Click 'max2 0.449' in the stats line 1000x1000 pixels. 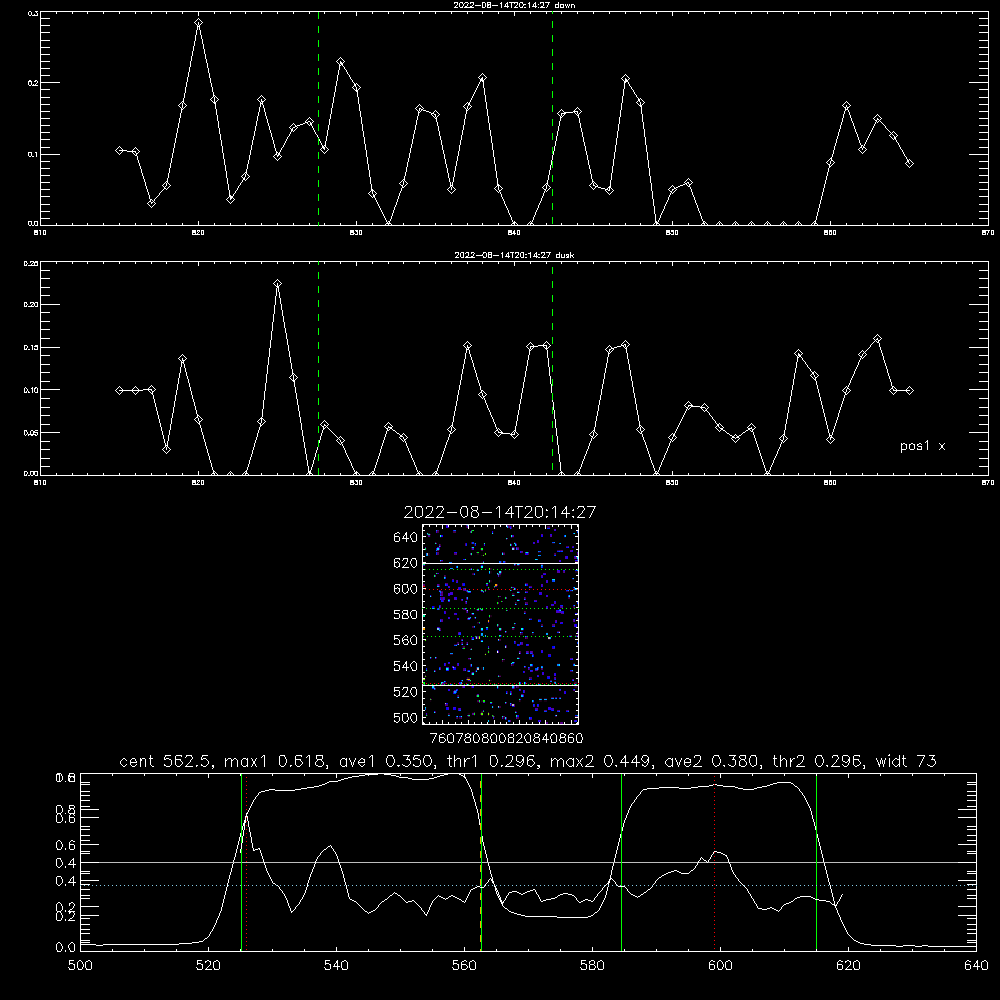click(x=601, y=761)
